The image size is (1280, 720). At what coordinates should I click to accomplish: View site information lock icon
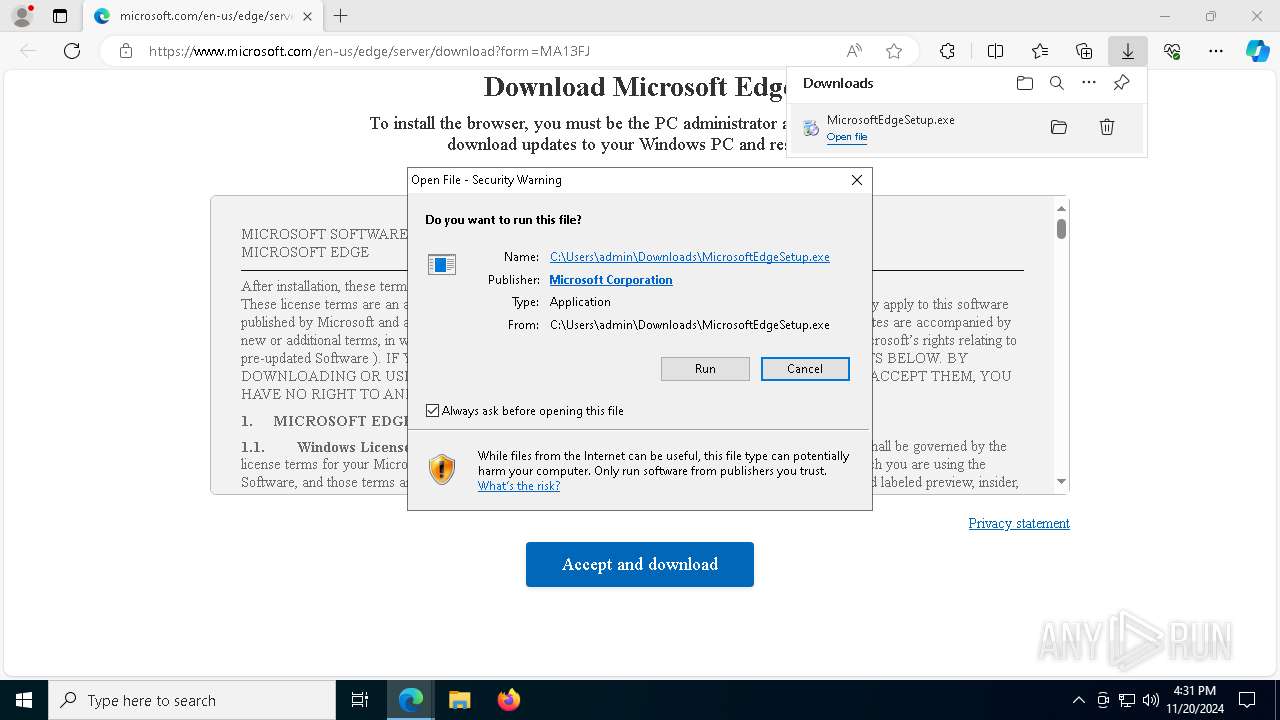tap(126, 51)
